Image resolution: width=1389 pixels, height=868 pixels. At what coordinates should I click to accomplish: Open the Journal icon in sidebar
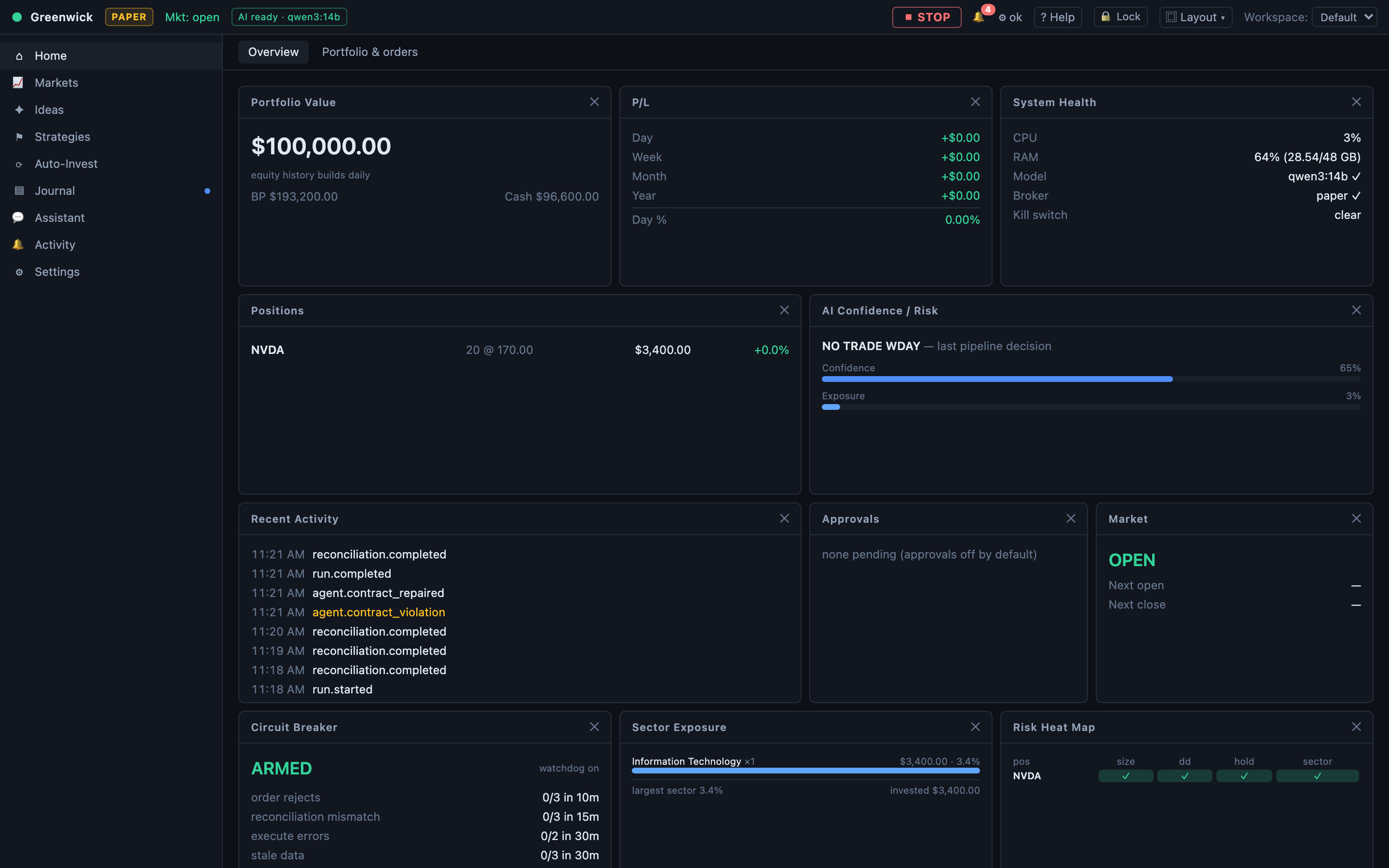(19, 190)
